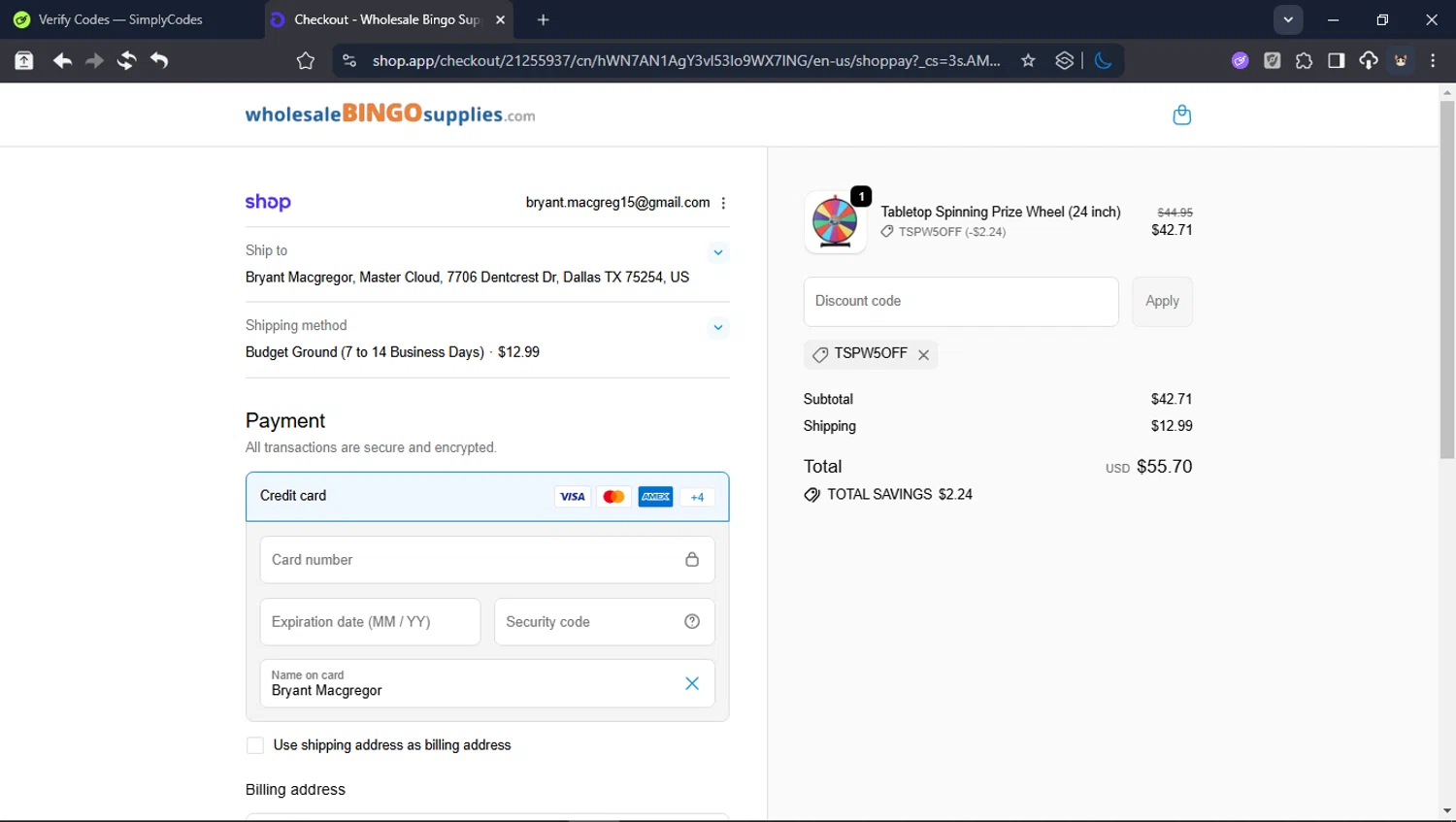
Task: Click Name on card field with Bryant Macgregor
Action: pyautogui.click(x=487, y=683)
